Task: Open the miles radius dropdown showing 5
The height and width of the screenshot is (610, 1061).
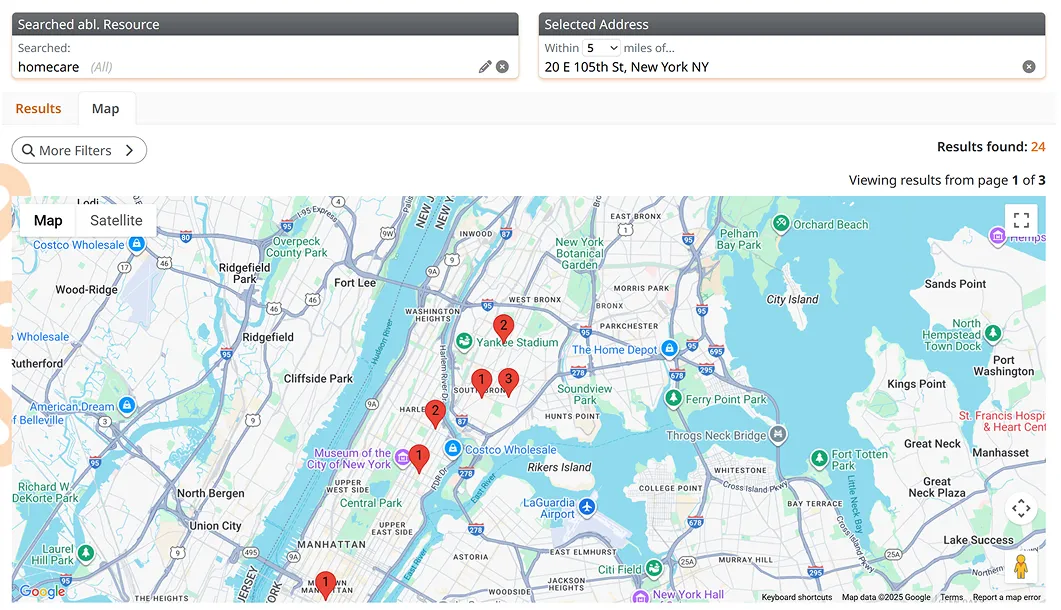Action: 601,48
